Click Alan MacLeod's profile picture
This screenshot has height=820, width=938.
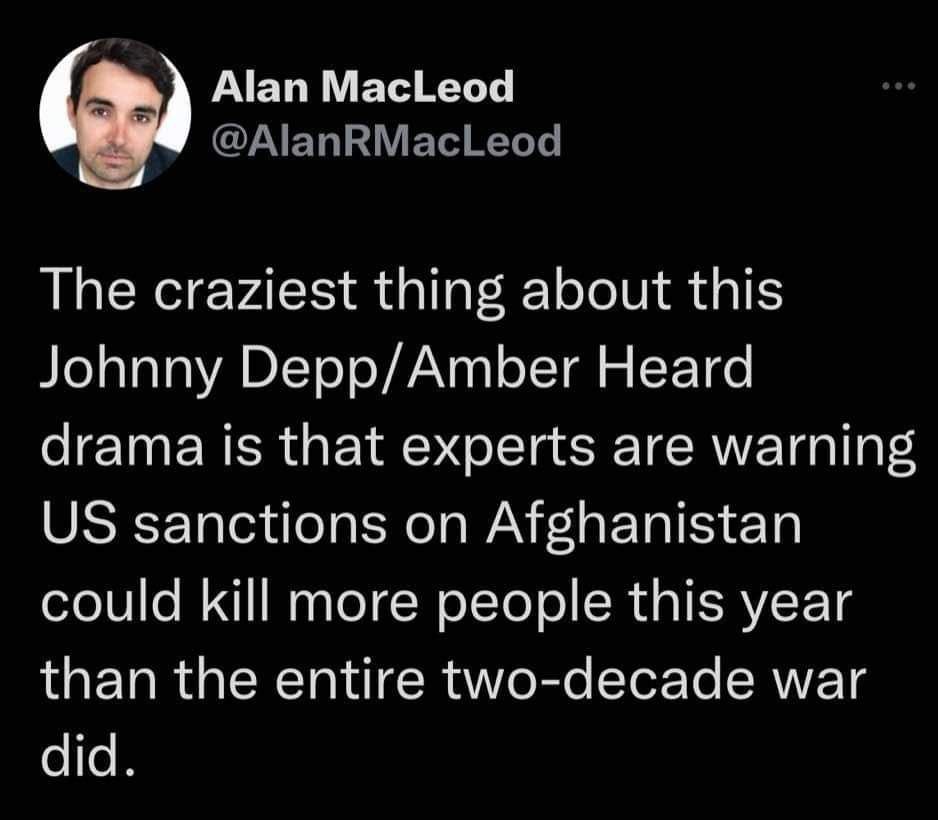115,112
